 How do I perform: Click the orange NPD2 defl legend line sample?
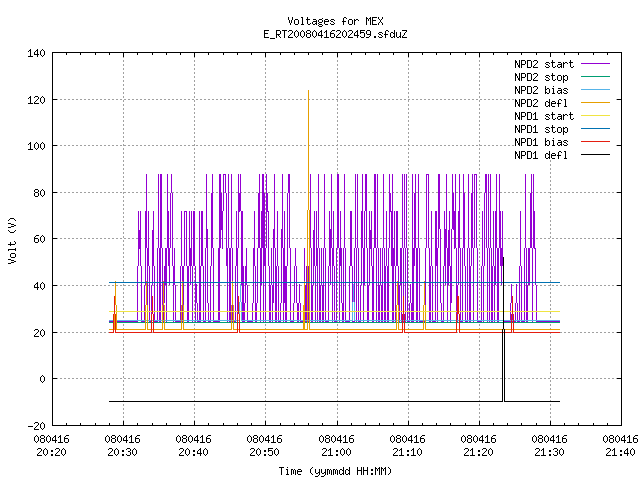pyautogui.click(x=595, y=103)
